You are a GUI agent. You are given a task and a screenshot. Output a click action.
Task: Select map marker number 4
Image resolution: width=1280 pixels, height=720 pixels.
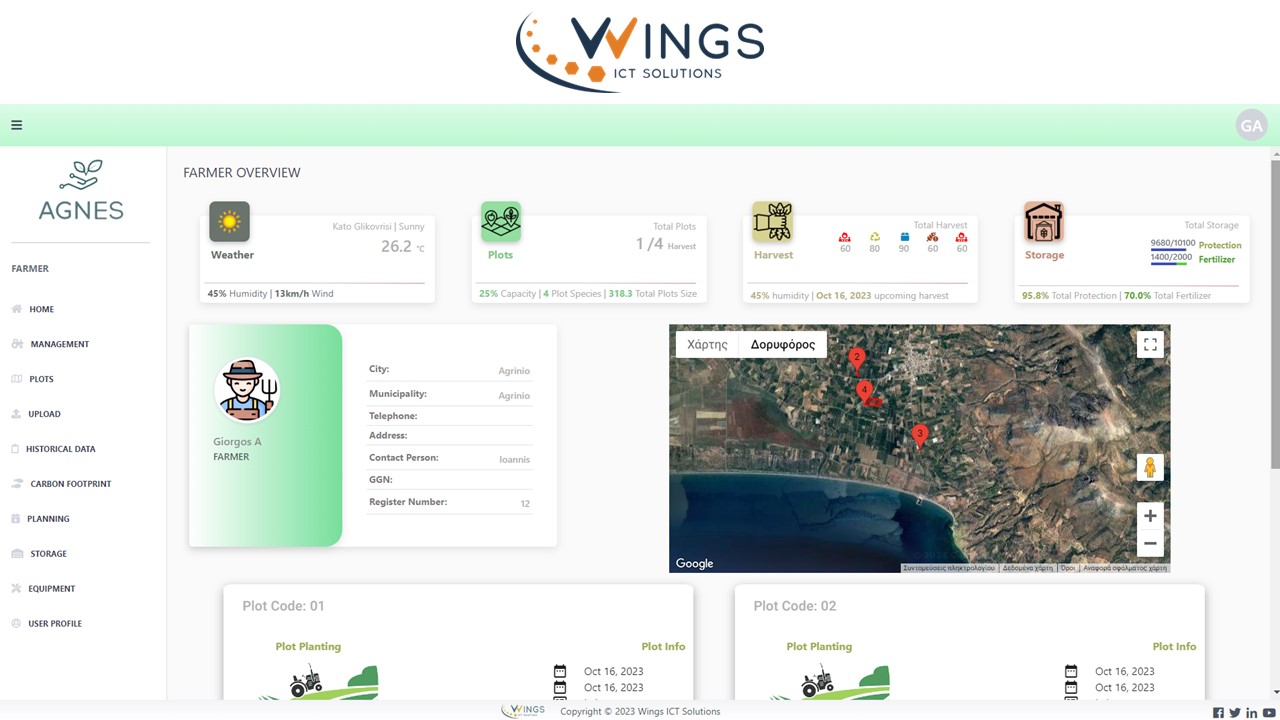click(x=864, y=392)
